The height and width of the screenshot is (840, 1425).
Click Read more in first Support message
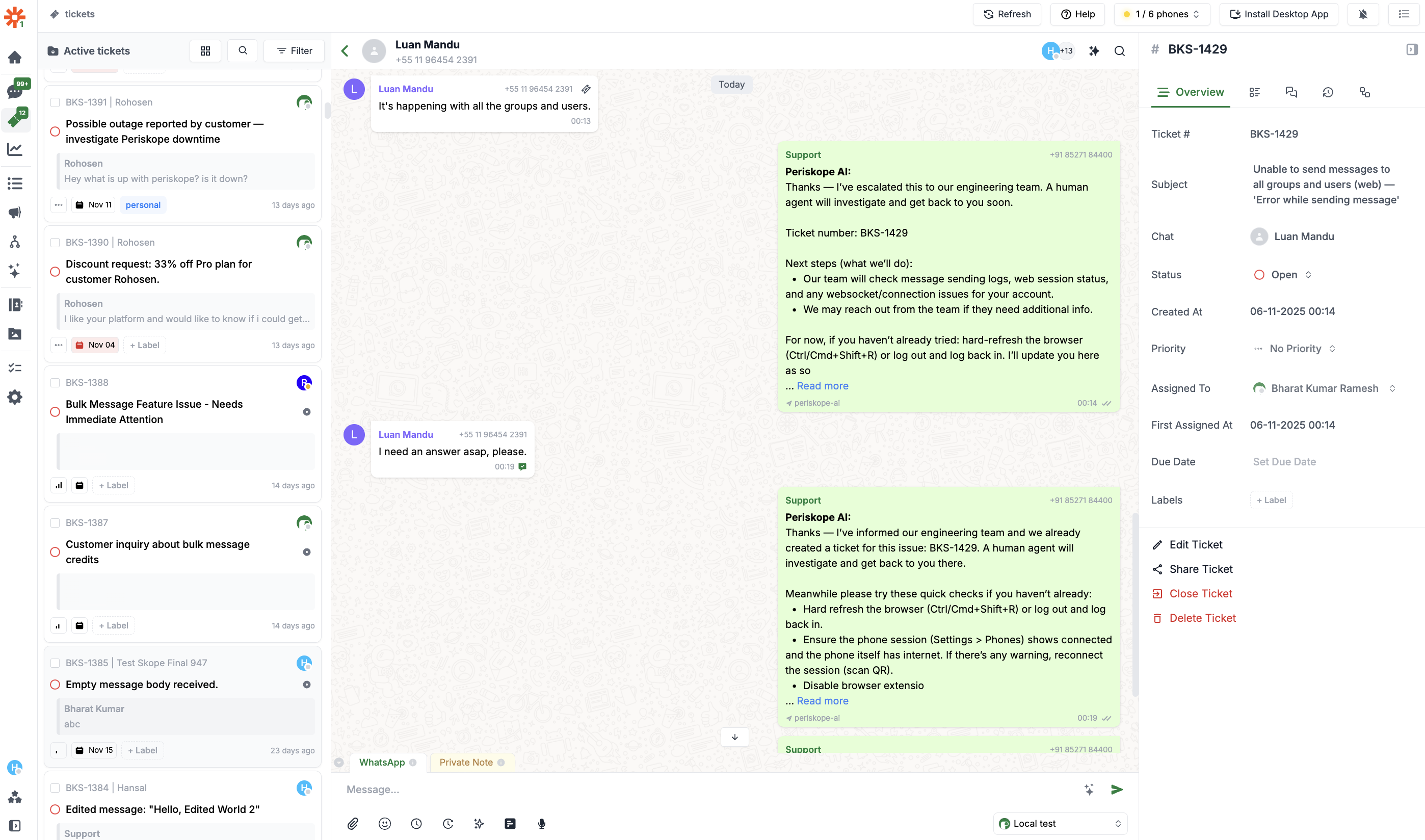822,386
